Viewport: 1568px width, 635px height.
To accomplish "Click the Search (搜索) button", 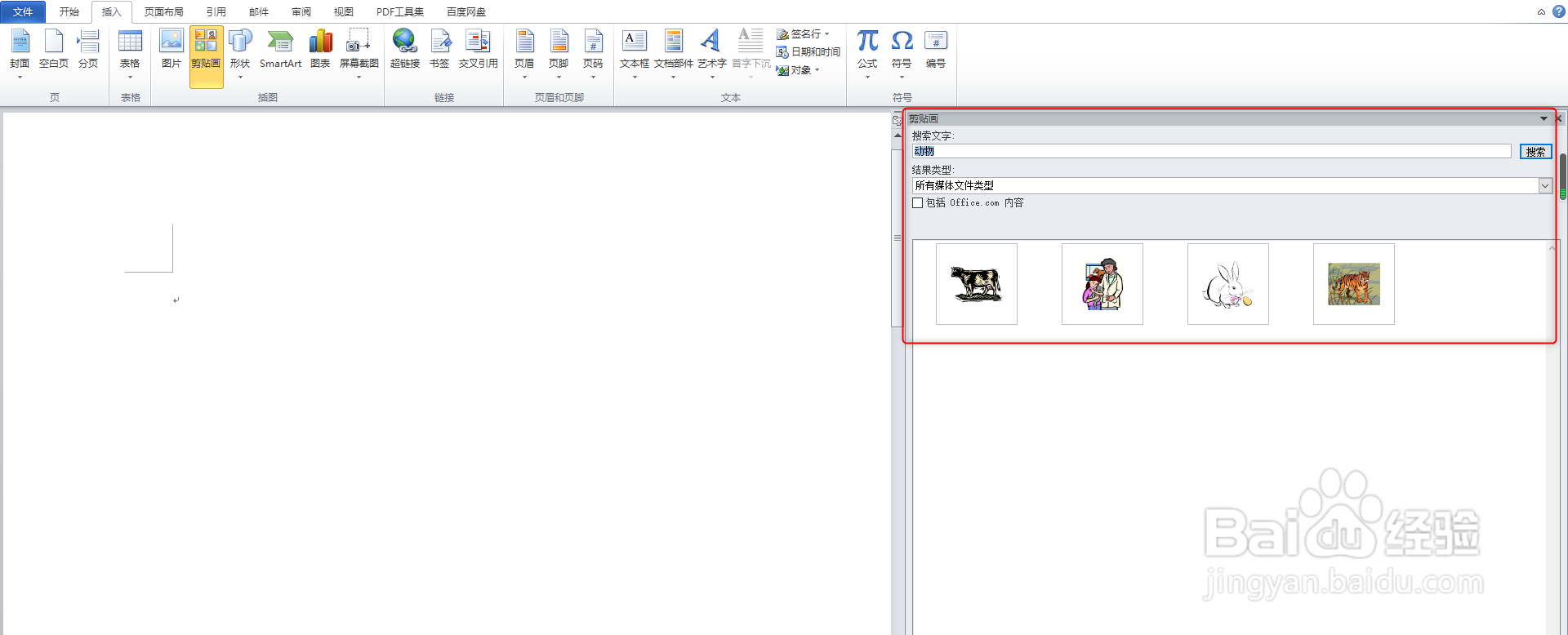I will pos(1535,152).
